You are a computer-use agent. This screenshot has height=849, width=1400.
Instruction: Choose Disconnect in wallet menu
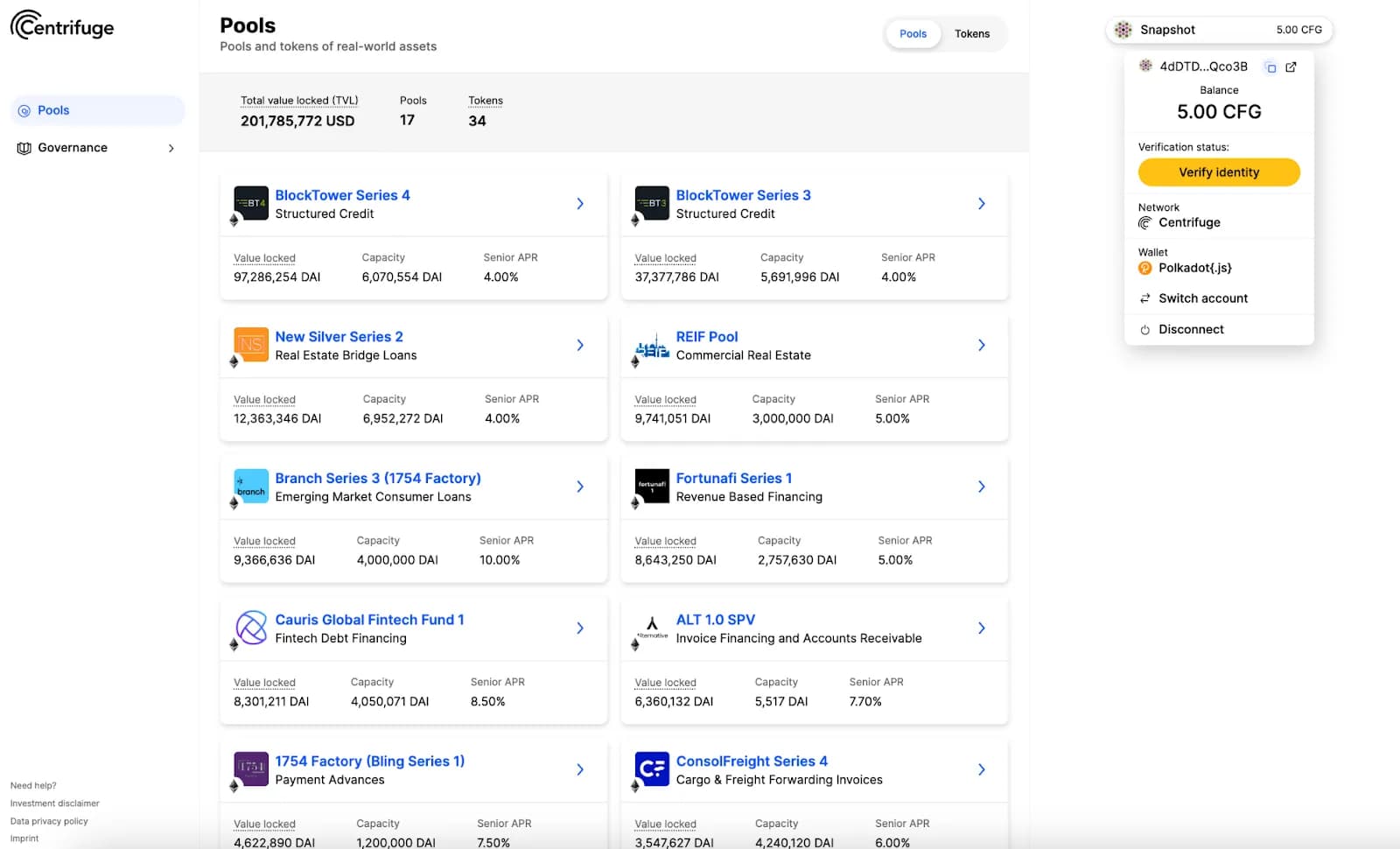1219,330
